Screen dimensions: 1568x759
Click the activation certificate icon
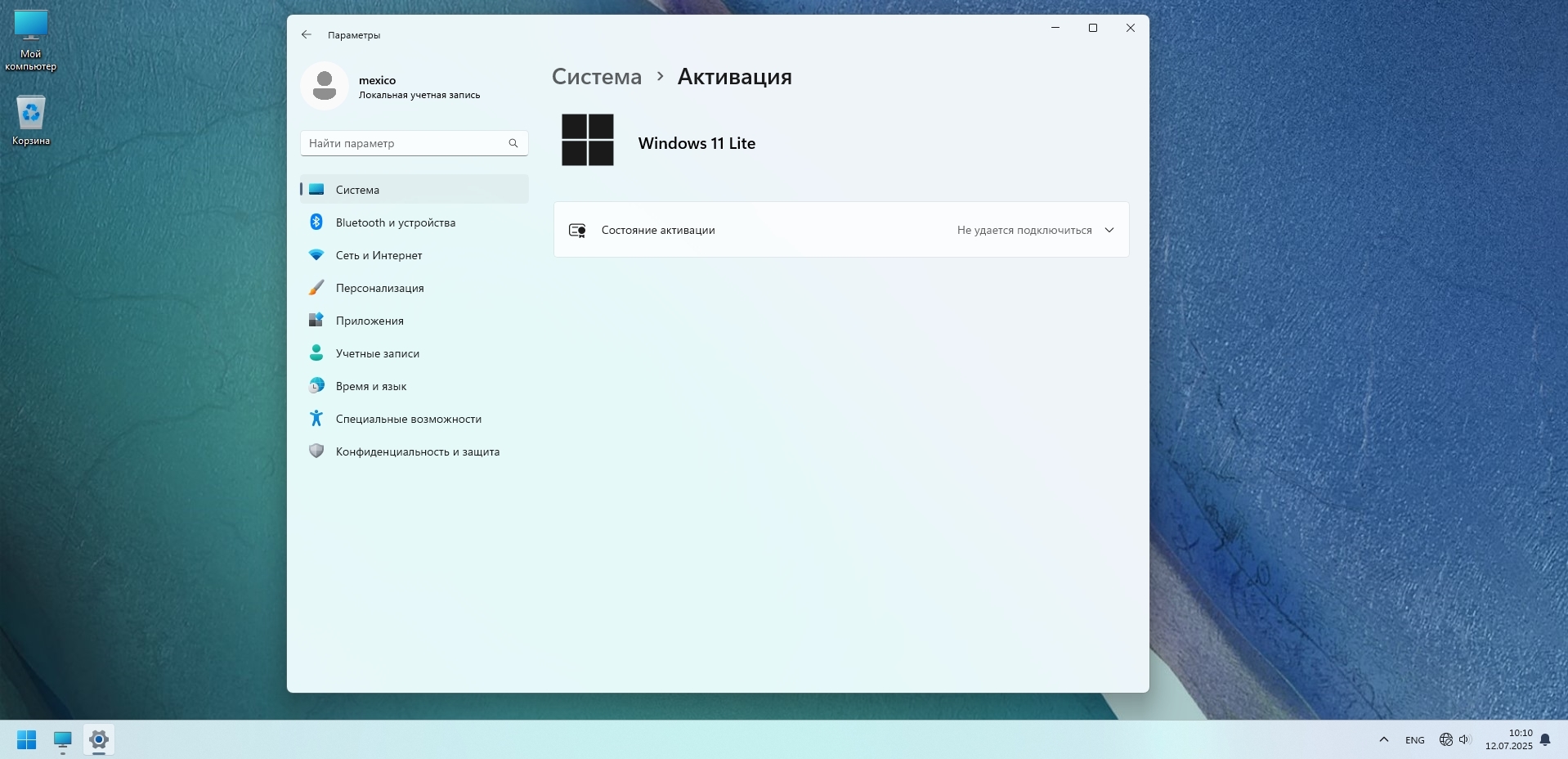tap(577, 231)
